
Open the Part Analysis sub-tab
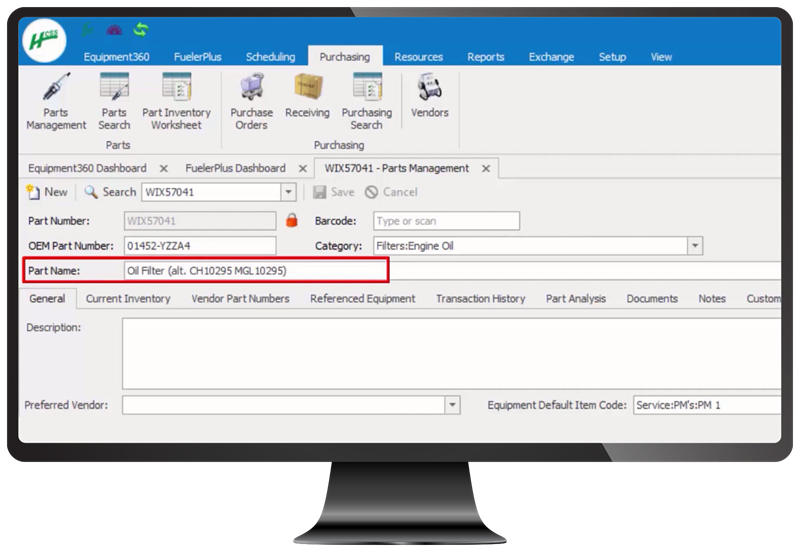click(576, 299)
